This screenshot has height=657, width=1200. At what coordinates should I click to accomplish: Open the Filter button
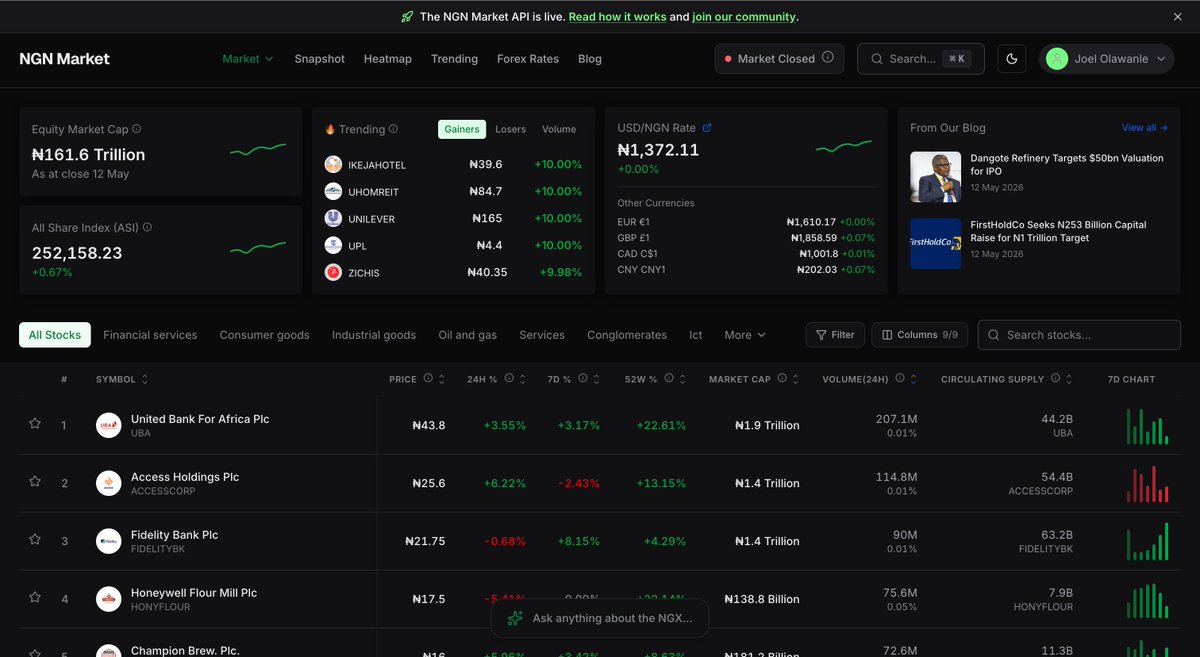tap(835, 335)
